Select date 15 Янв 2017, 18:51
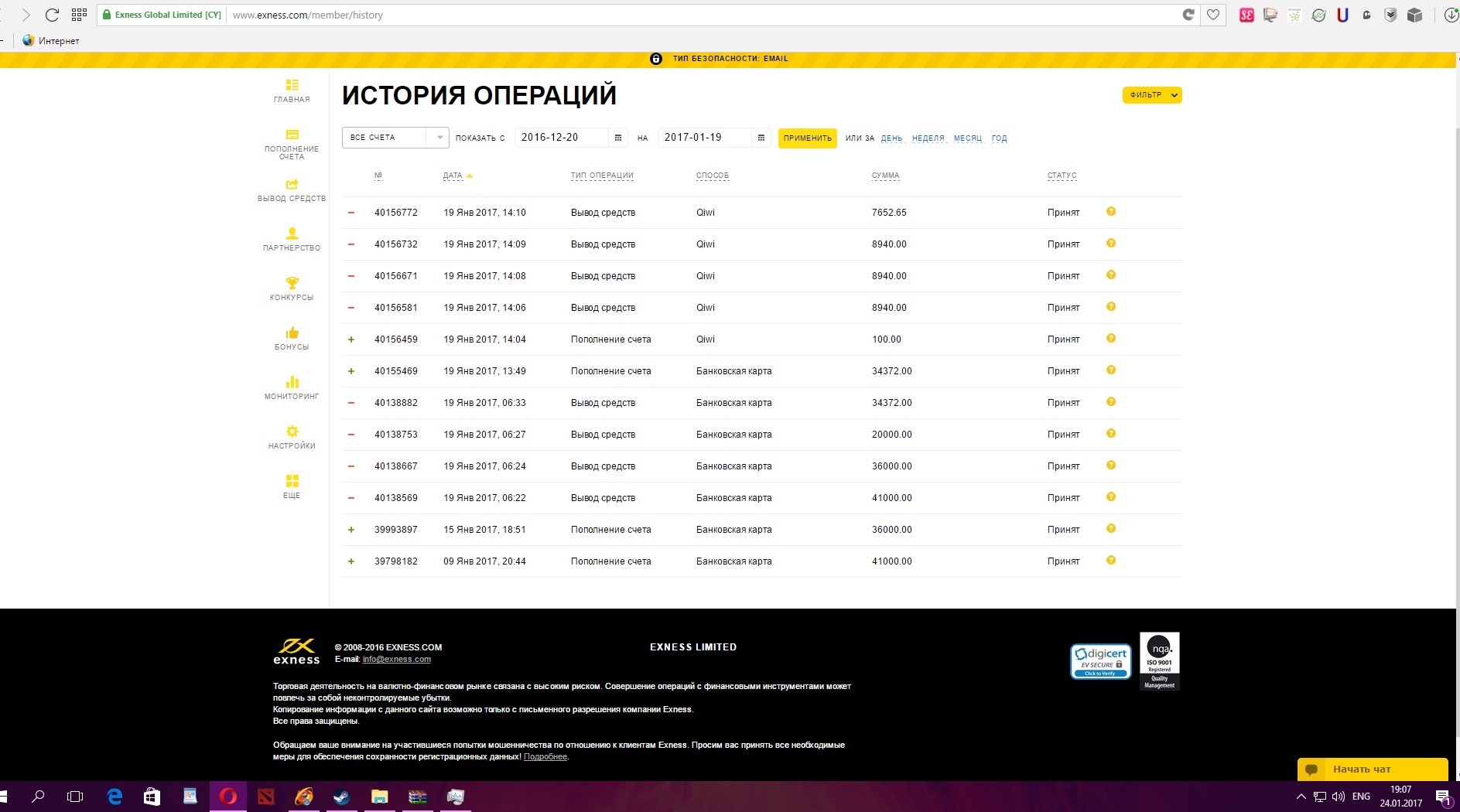 click(484, 530)
